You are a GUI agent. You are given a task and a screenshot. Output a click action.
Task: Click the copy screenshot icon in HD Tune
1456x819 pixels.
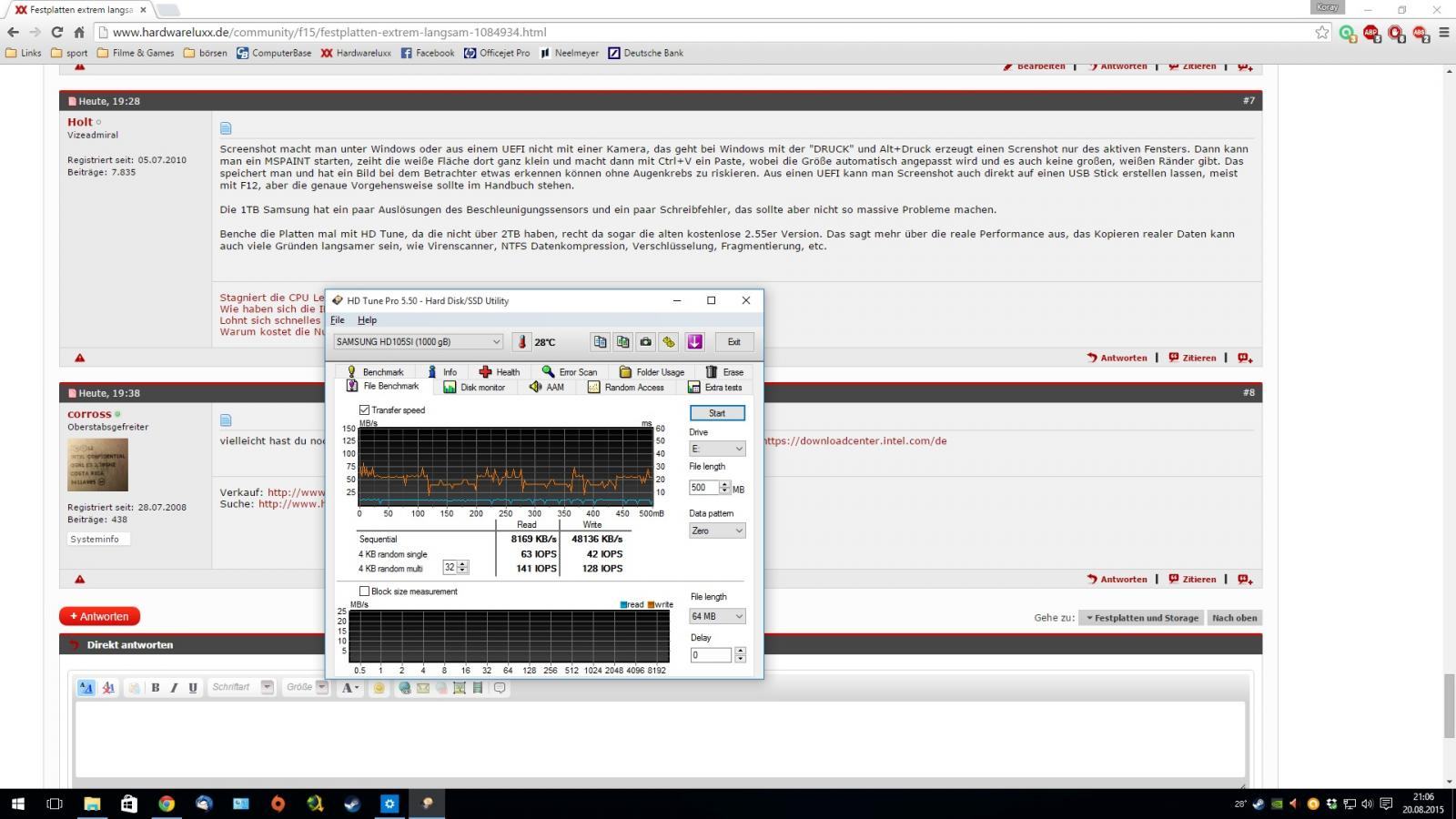point(623,342)
